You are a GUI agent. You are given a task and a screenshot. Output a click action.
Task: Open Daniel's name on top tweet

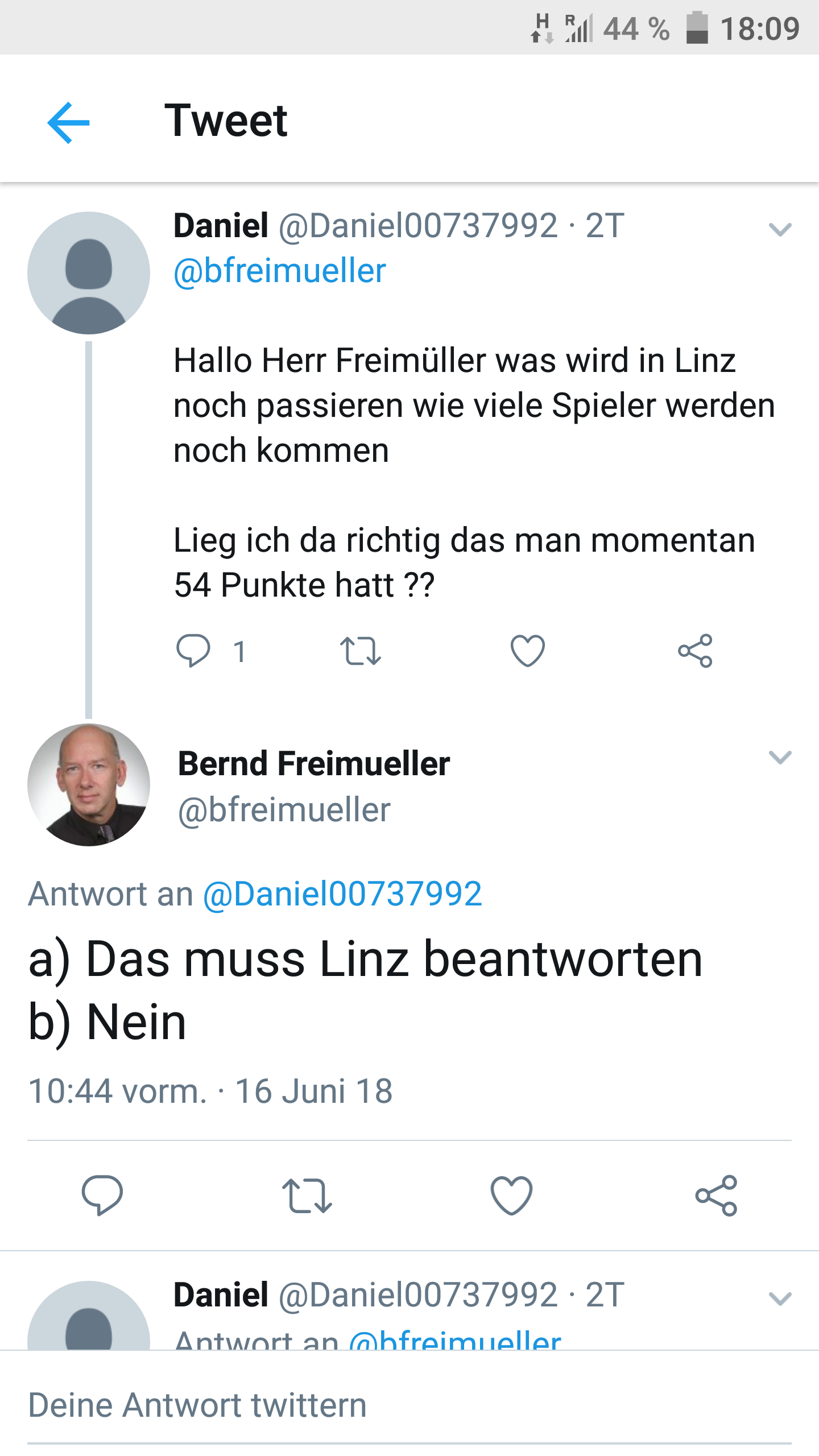click(x=221, y=226)
